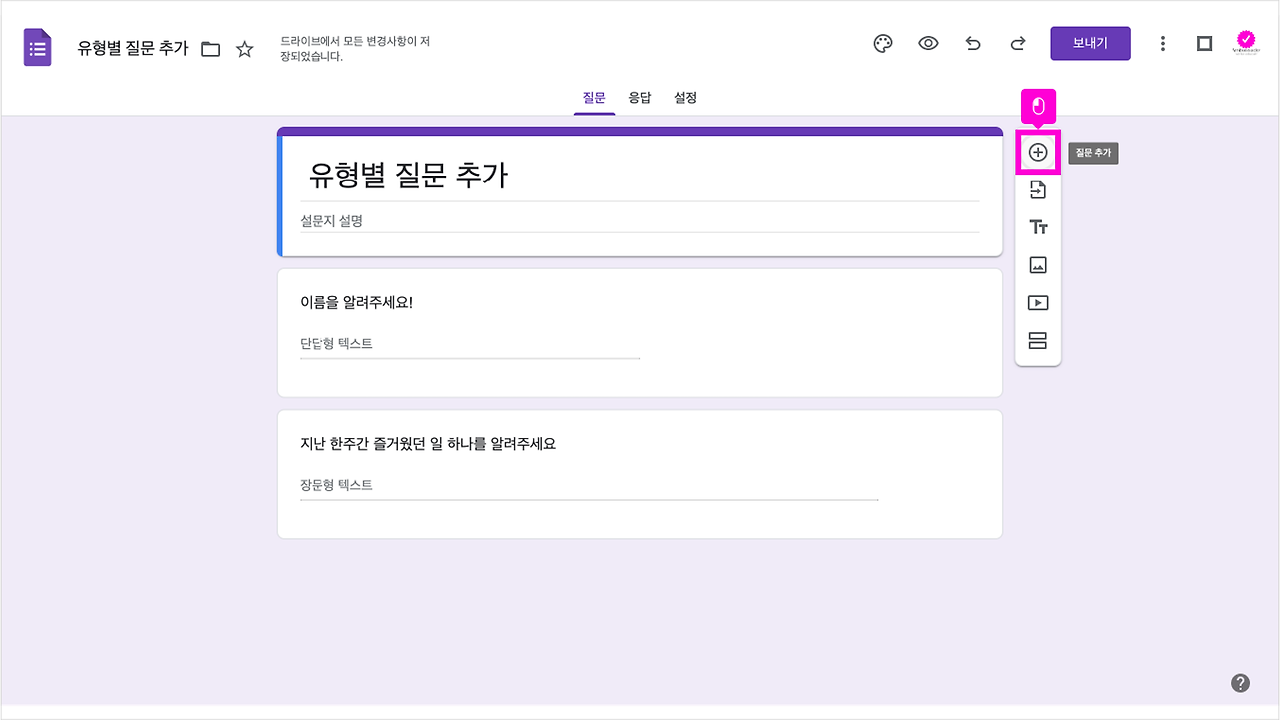
Task: Open the 설정 tab
Action: 685,97
